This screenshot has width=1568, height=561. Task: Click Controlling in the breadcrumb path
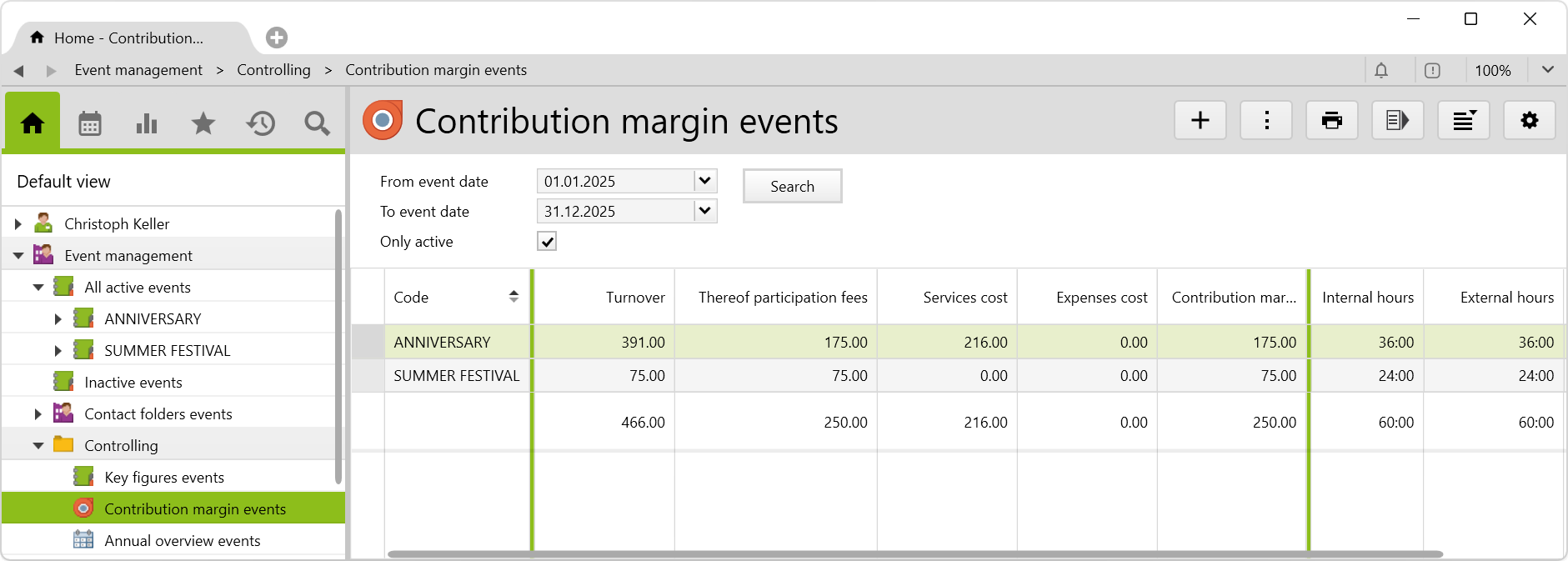[273, 70]
